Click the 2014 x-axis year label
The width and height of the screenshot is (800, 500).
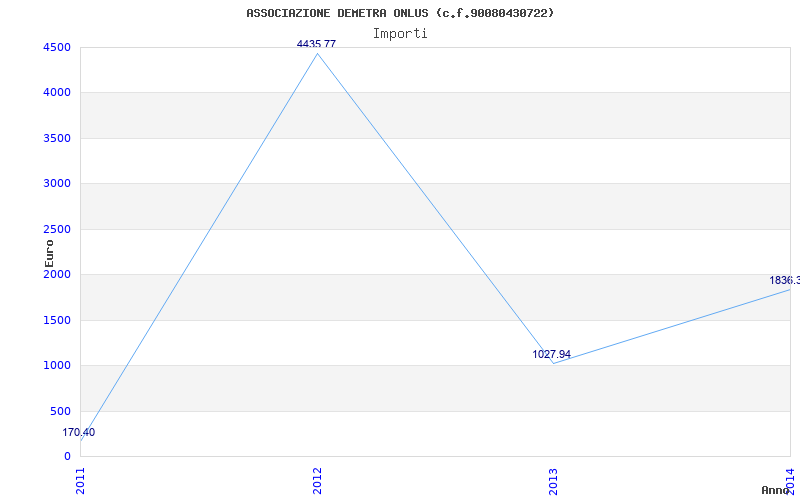pyautogui.click(x=790, y=481)
